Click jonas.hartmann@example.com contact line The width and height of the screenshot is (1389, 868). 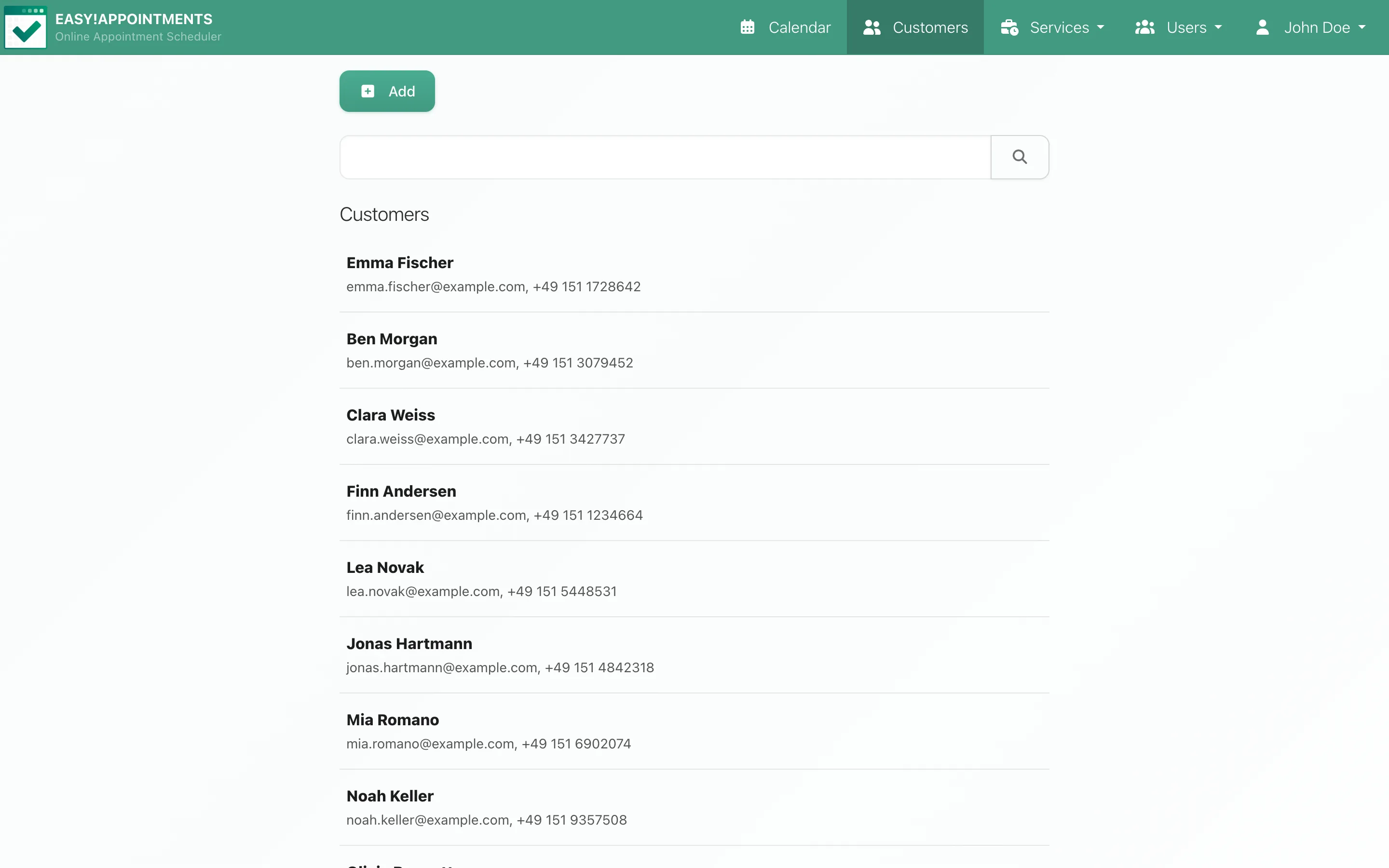[x=500, y=668]
